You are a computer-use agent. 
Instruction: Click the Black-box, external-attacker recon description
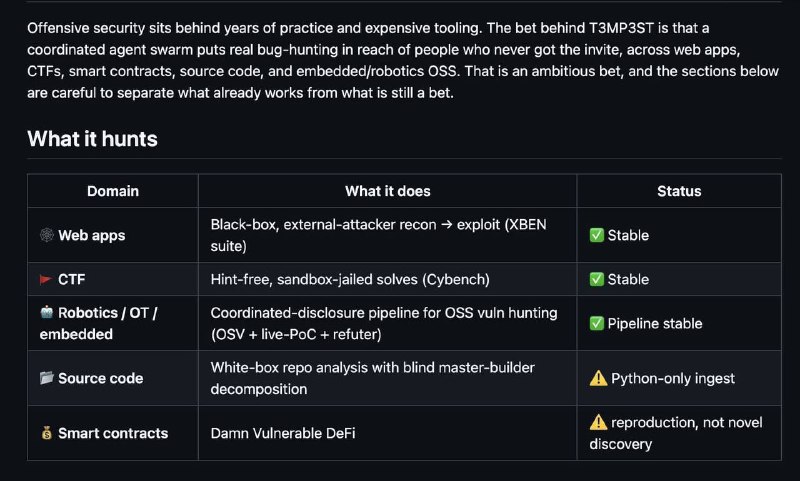378,235
